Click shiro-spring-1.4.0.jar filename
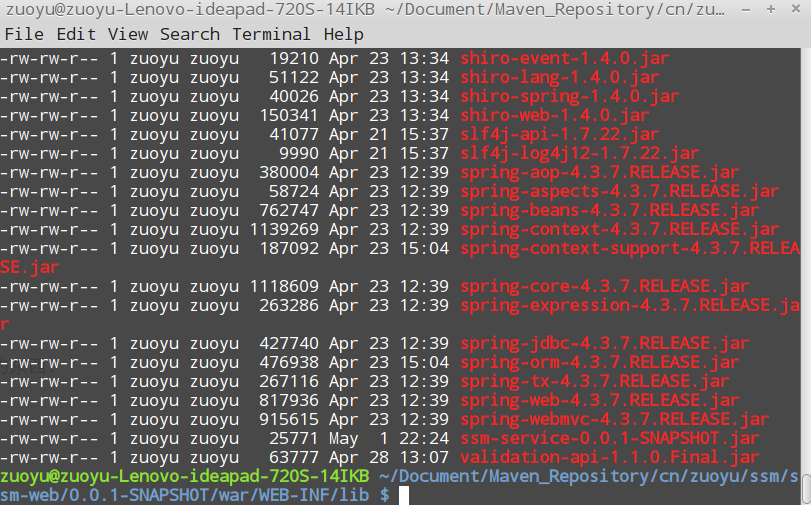The width and height of the screenshot is (811, 505). [x=569, y=97]
